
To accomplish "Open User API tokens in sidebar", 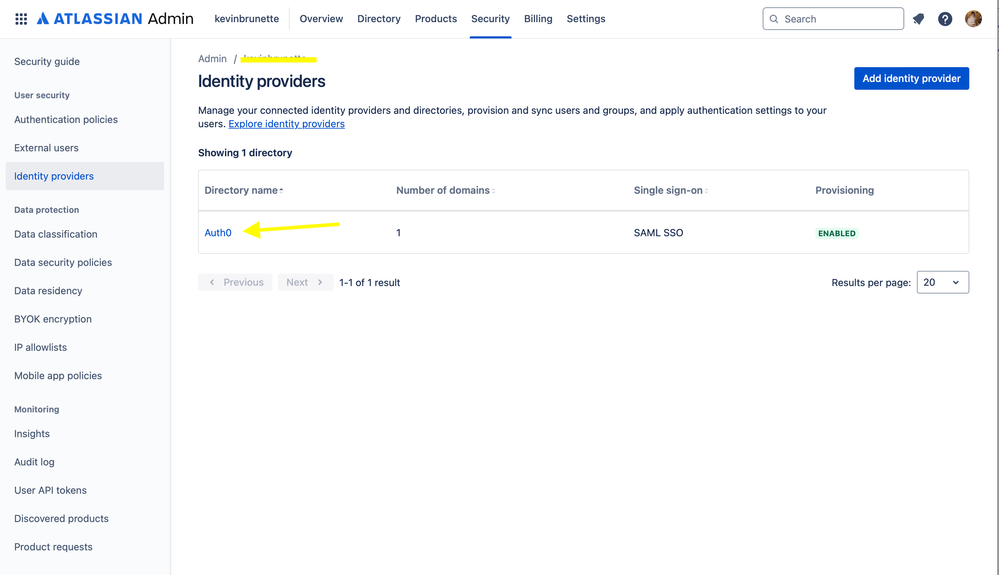I will [50, 490].
